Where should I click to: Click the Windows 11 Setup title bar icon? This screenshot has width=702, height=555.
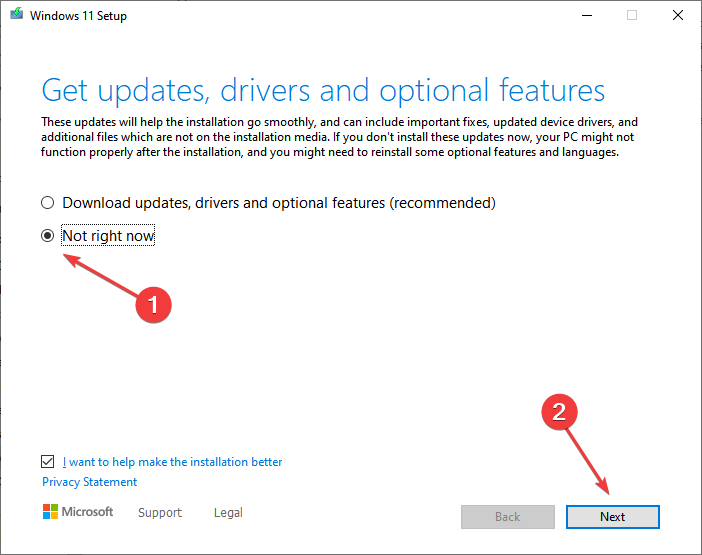(17, 14)
